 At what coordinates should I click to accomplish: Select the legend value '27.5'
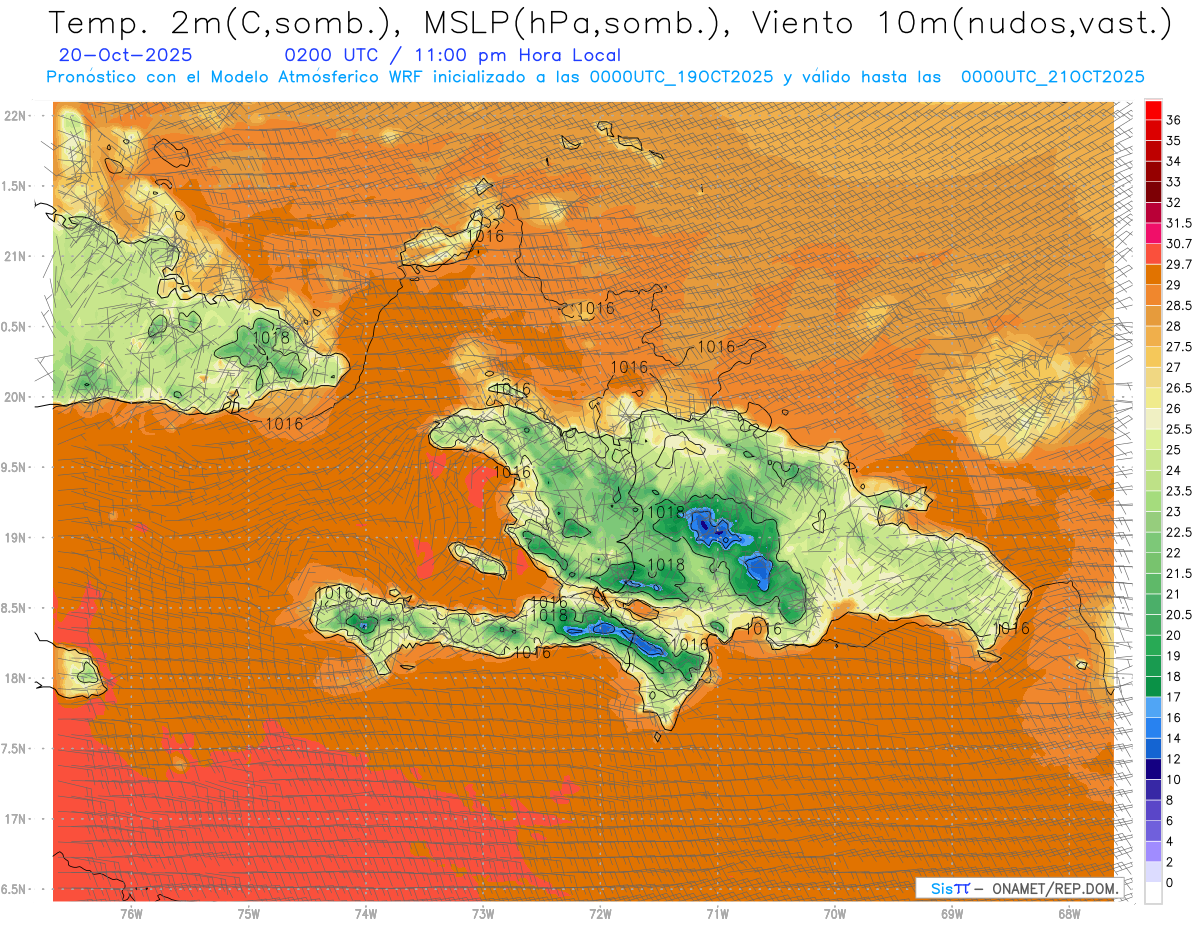point(1178,347)
